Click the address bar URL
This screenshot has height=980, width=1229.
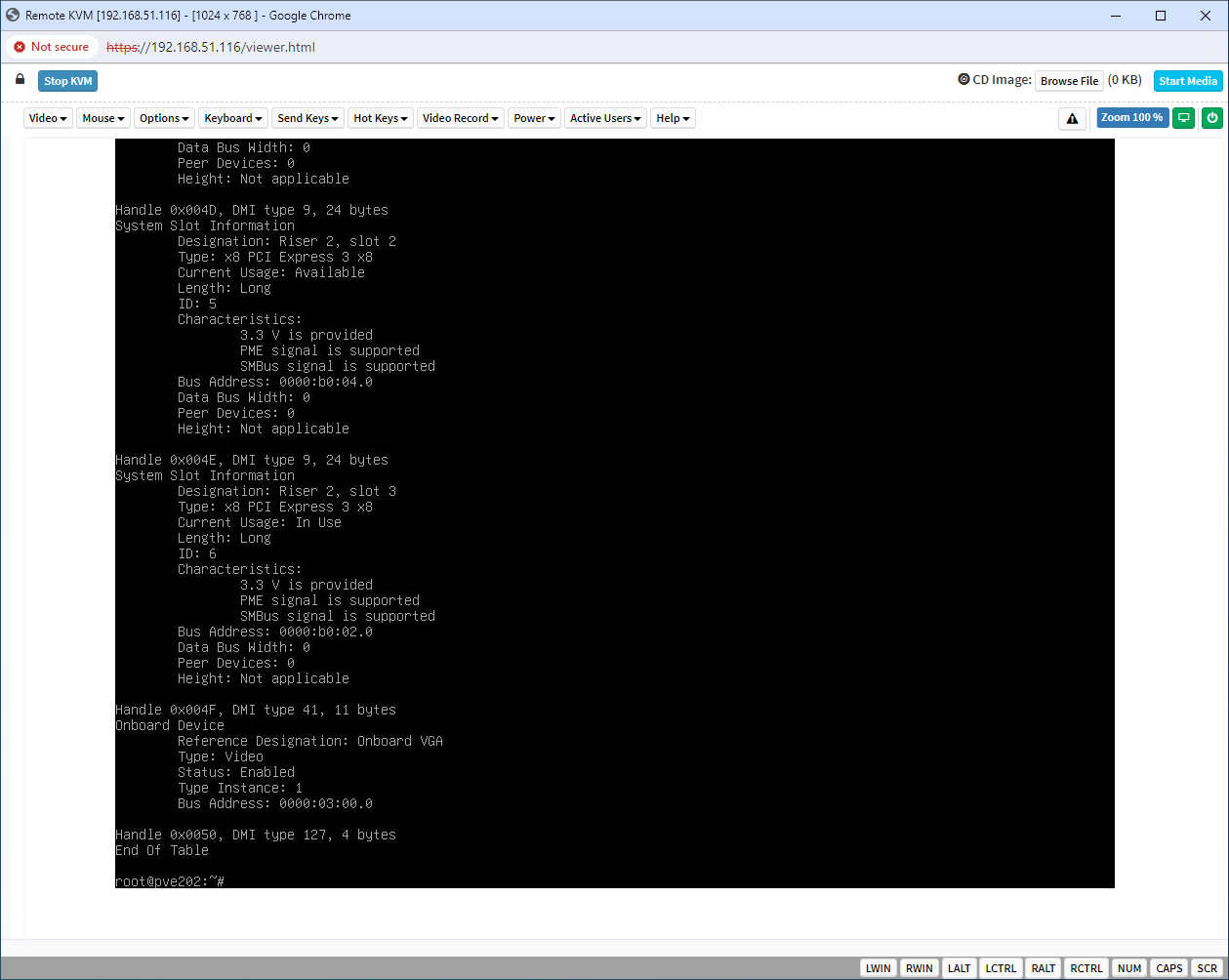coord(211,47)
